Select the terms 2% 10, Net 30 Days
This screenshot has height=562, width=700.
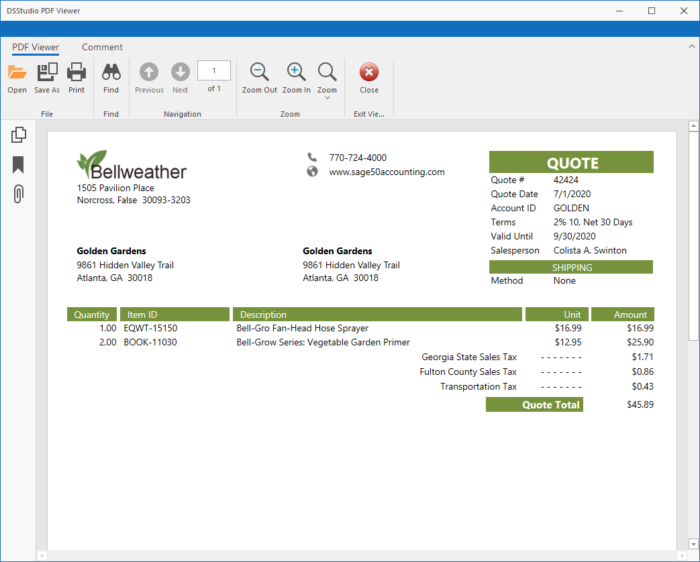(593, 222)
